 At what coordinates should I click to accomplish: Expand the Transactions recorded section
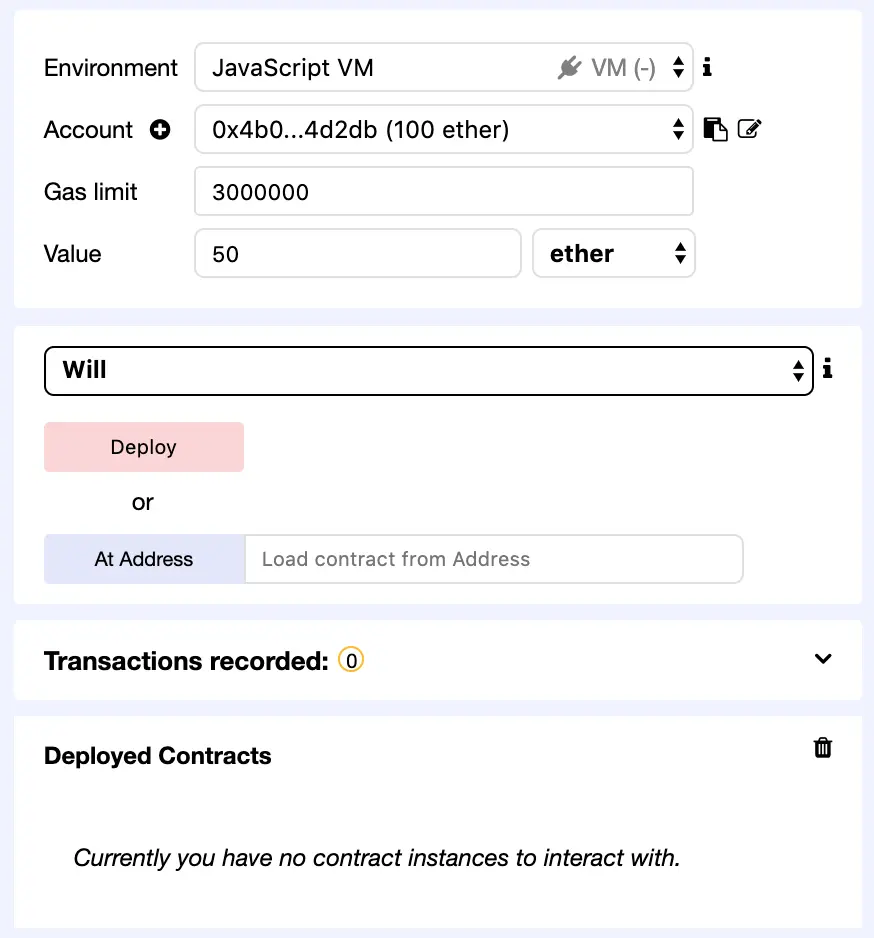point(823,659)
